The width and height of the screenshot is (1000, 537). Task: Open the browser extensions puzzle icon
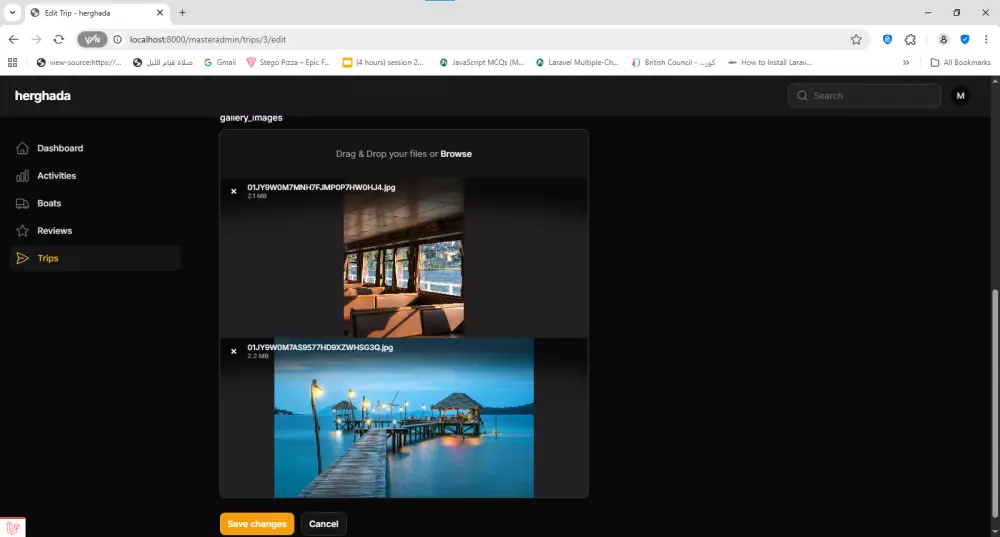point(910,40)
